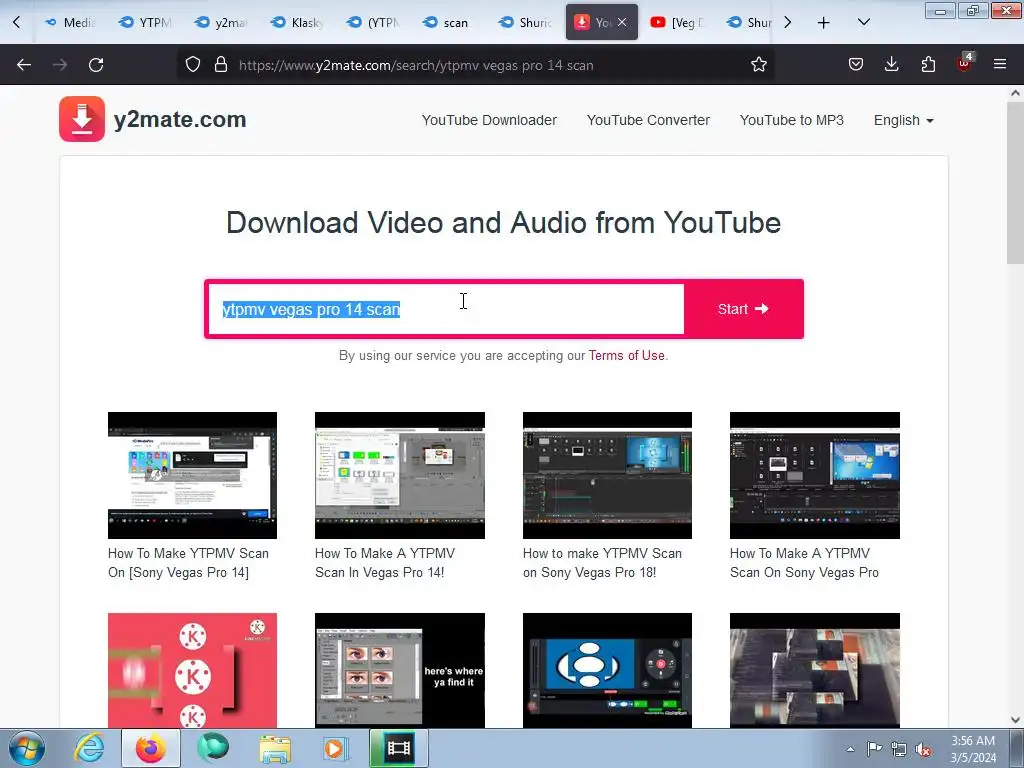Open Windows Media Player taskbar icon
The height and width of the screenshot is (768, 1024).
pyautogui.click(x=337, y=748)
